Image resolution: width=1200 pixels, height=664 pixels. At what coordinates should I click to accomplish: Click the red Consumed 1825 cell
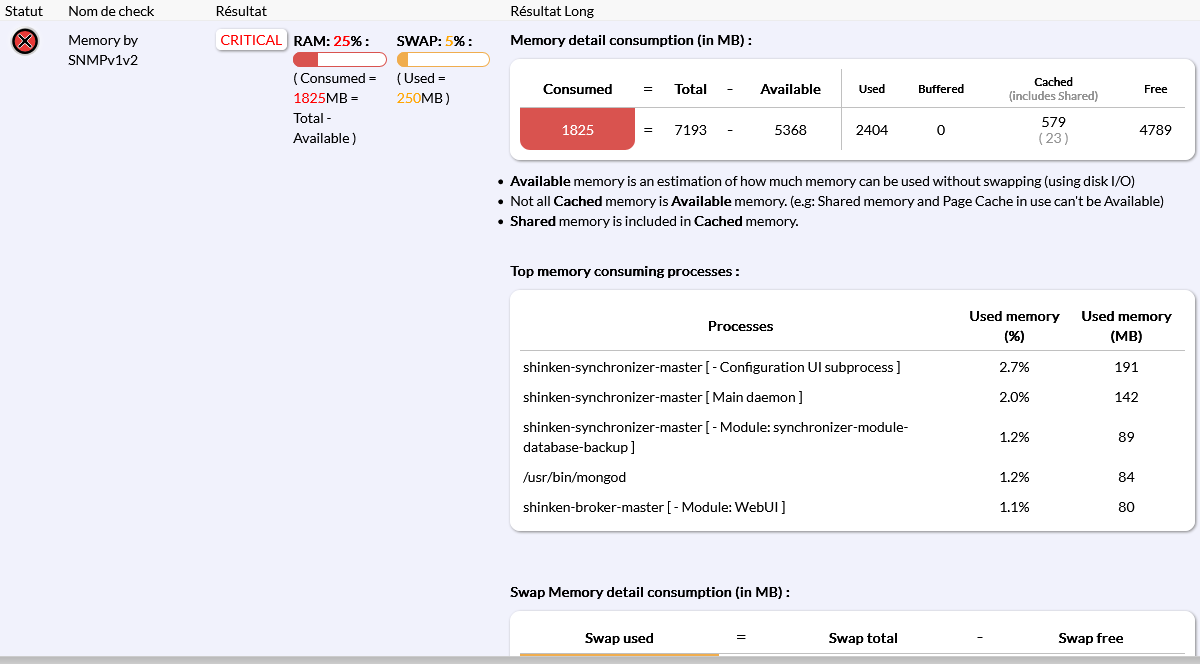point(577,129)
